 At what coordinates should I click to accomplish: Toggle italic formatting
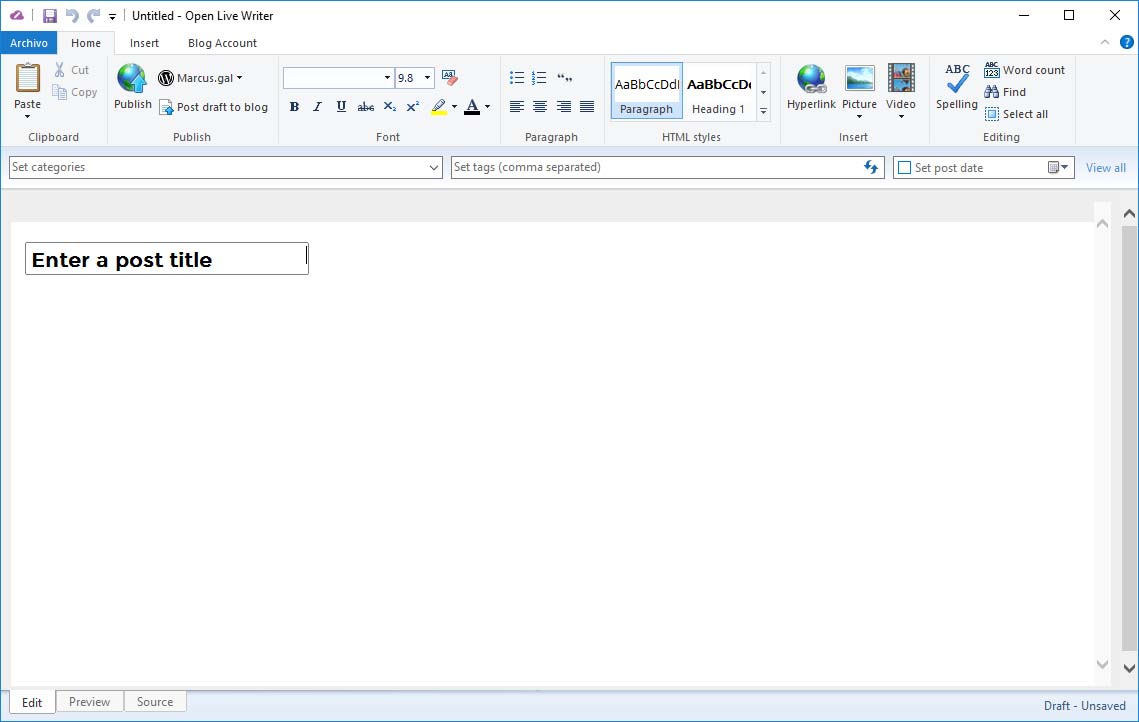click(x=317, y=107)
